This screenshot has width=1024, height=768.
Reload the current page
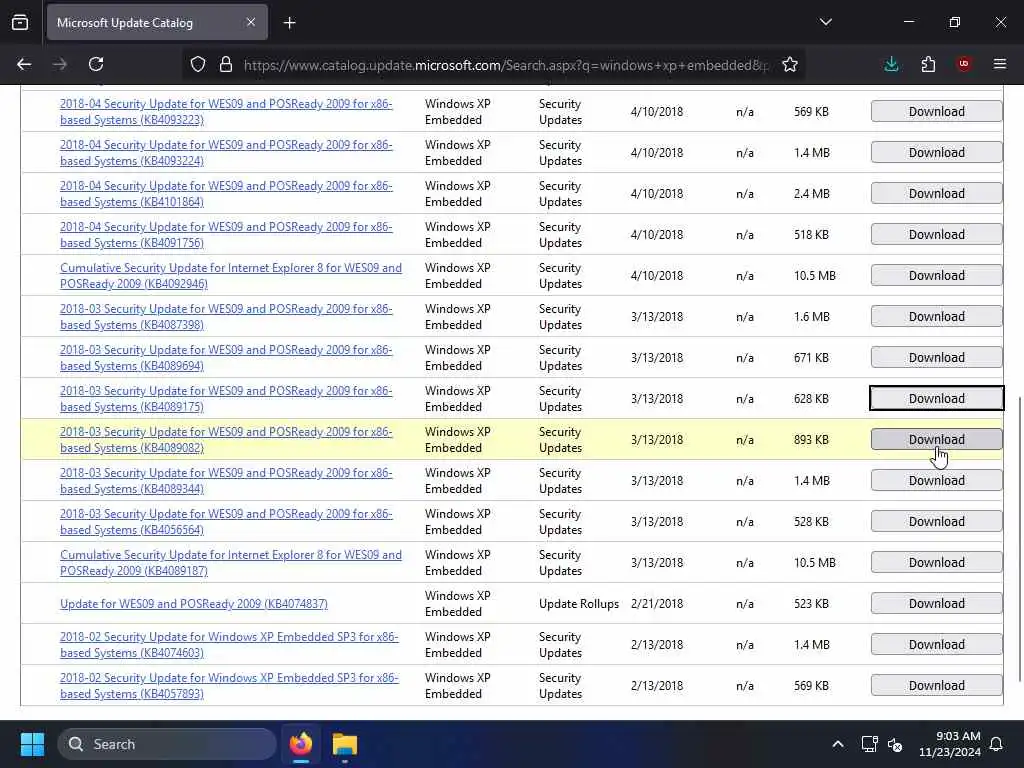(96, 64)
